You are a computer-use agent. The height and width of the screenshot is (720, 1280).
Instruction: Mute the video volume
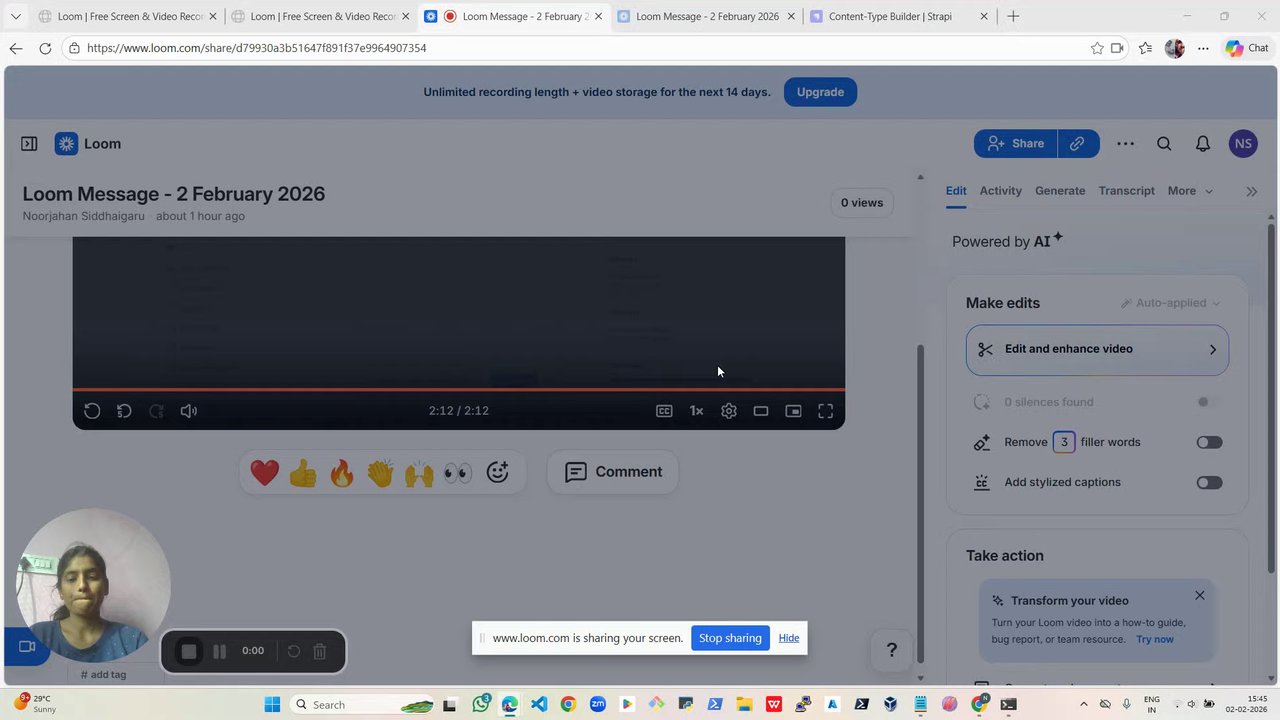click(188, 411)
